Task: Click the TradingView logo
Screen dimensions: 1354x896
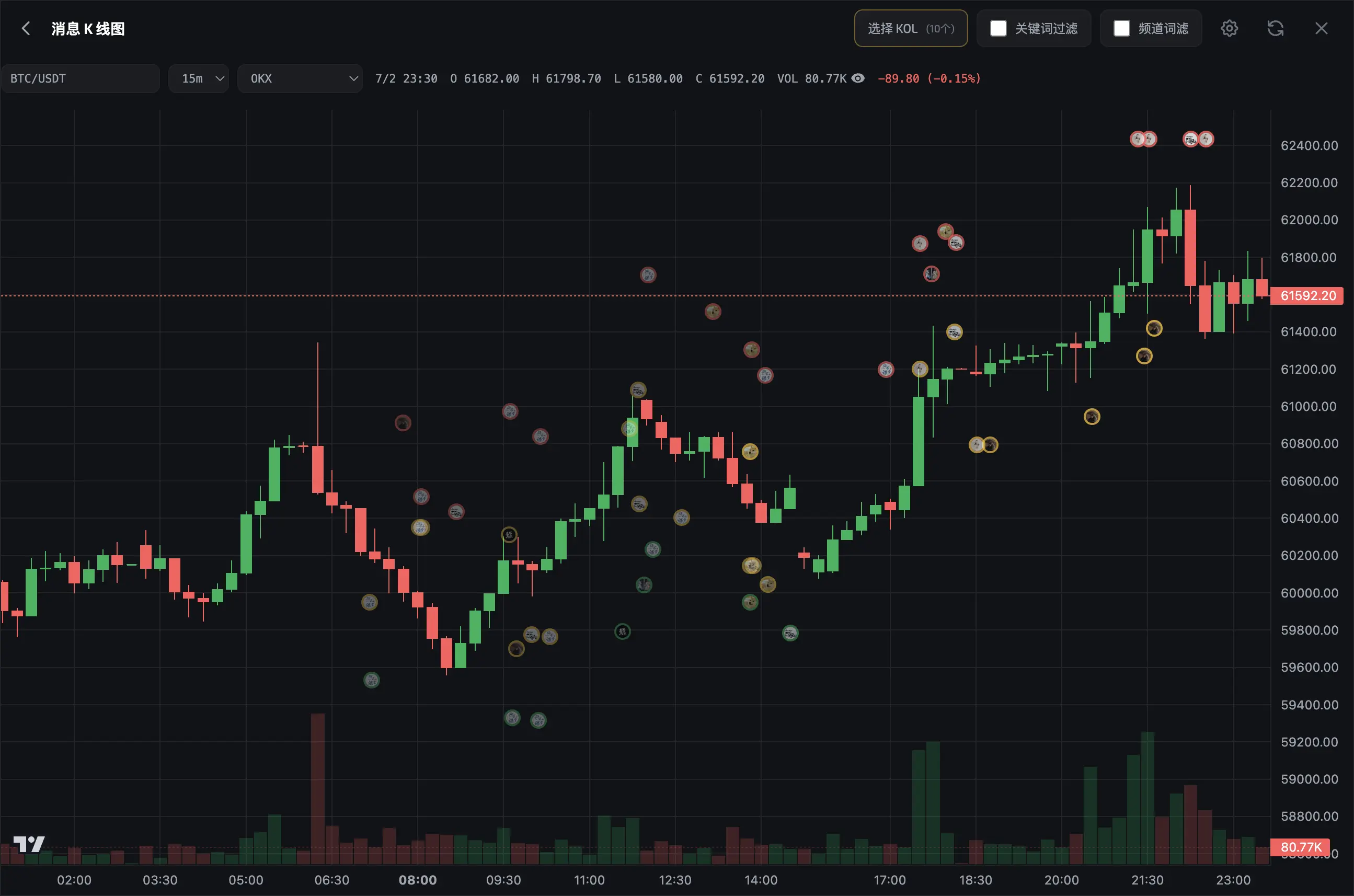Action: point(29,844)
